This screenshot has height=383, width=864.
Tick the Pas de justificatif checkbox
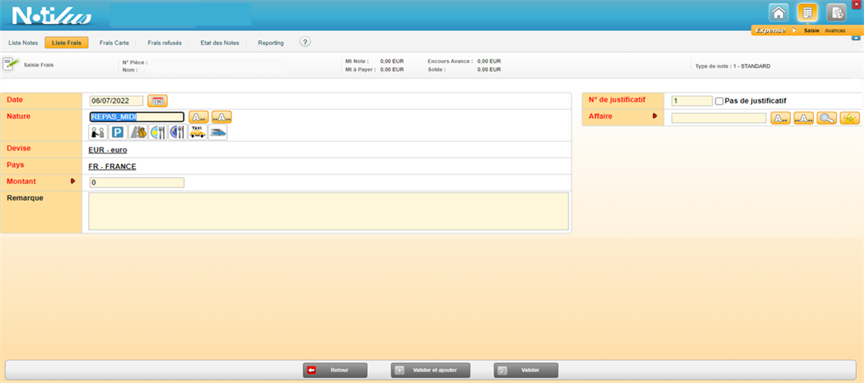click(x=719, y=101)
